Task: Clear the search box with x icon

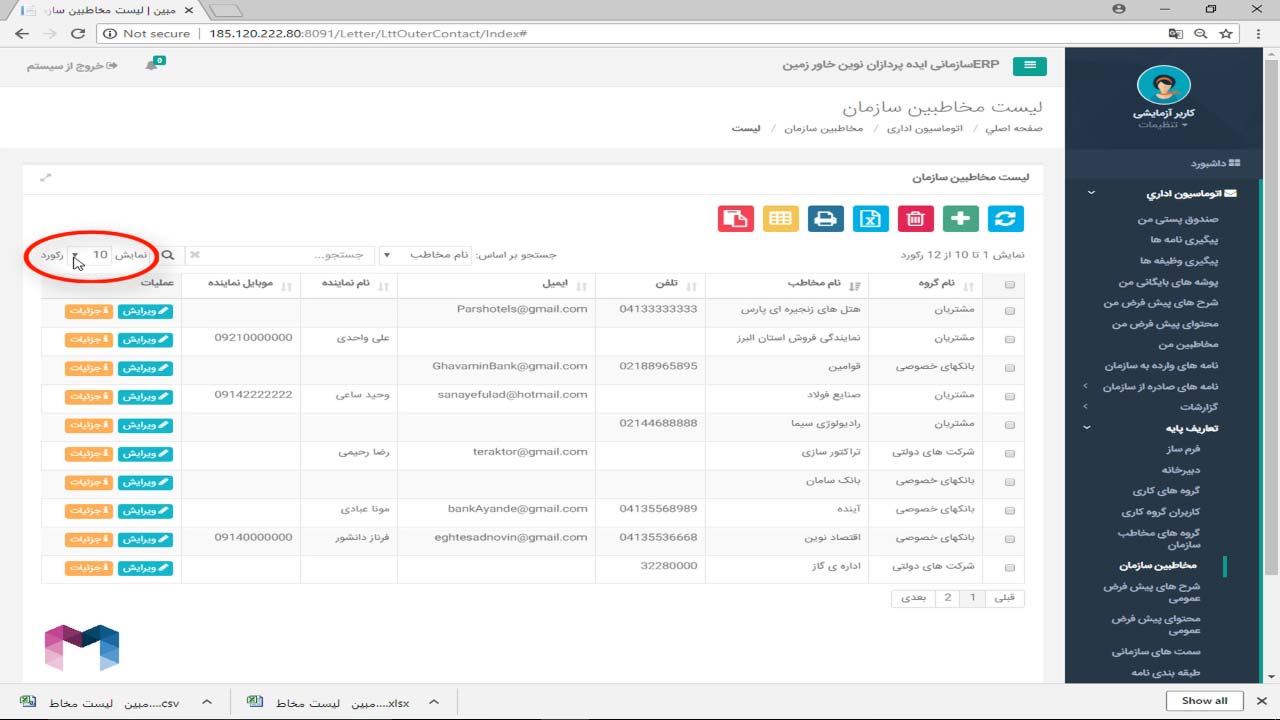Action: point(195,255)
